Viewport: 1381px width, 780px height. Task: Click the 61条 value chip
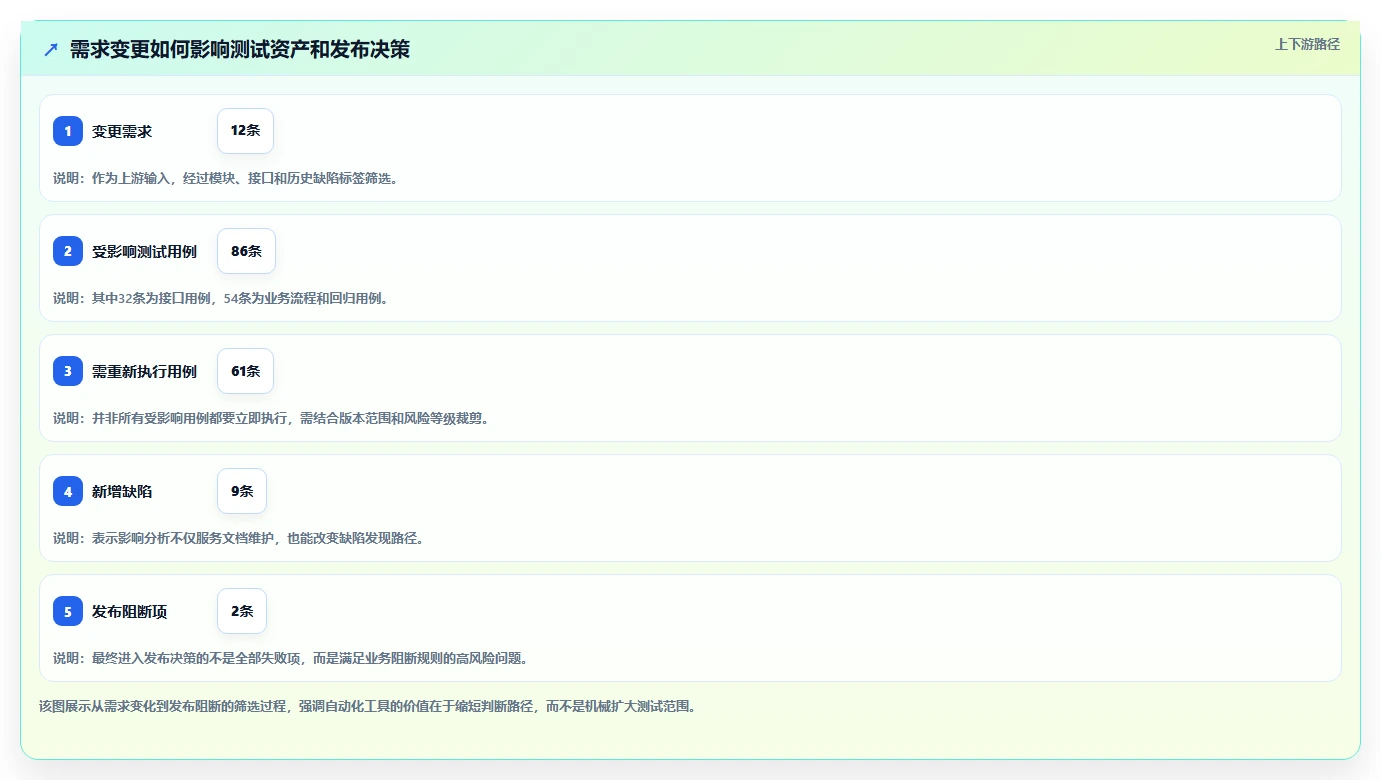[x=245, y=371]
